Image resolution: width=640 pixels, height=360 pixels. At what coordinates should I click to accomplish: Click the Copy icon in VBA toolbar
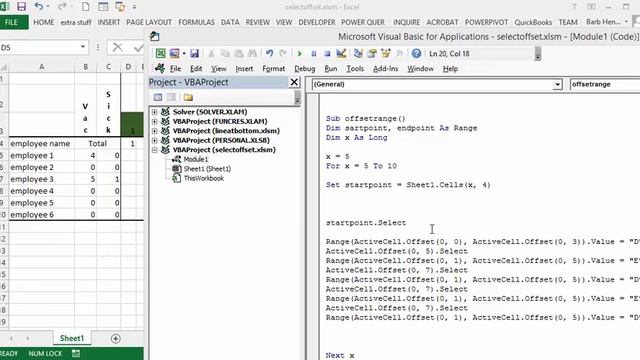[x=225, y=53]
